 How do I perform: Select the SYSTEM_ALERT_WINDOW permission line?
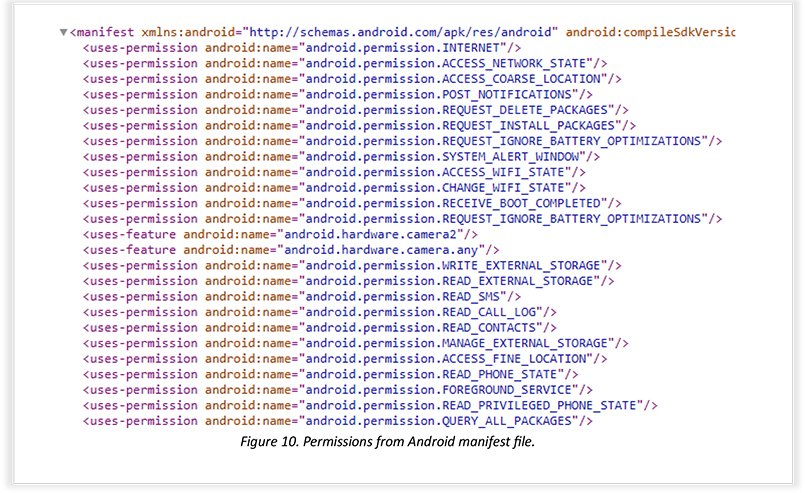click(341, 156)
